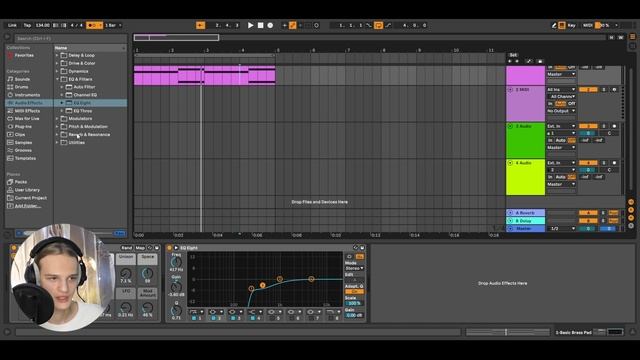The width and height of the screenshot is (640, 360).
Task: Click the Add Folder link
Action: (x=27, y=206)
